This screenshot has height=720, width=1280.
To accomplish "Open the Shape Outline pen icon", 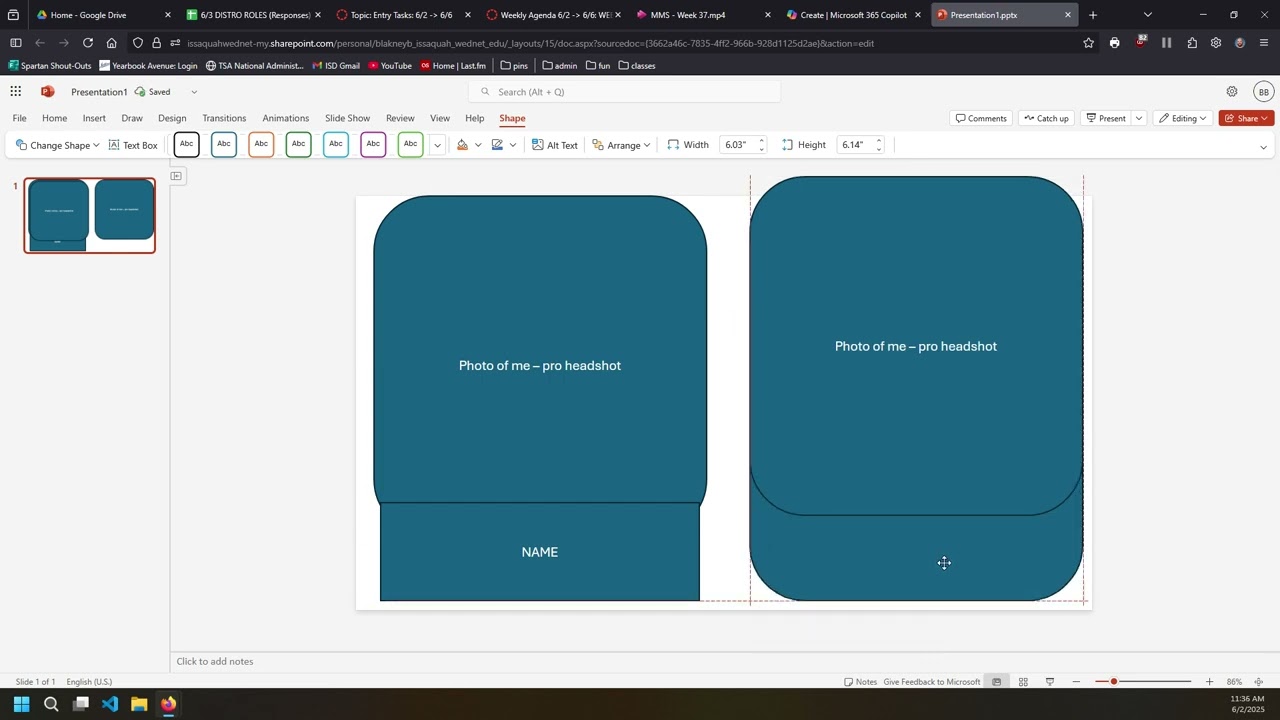I will 497,145.
